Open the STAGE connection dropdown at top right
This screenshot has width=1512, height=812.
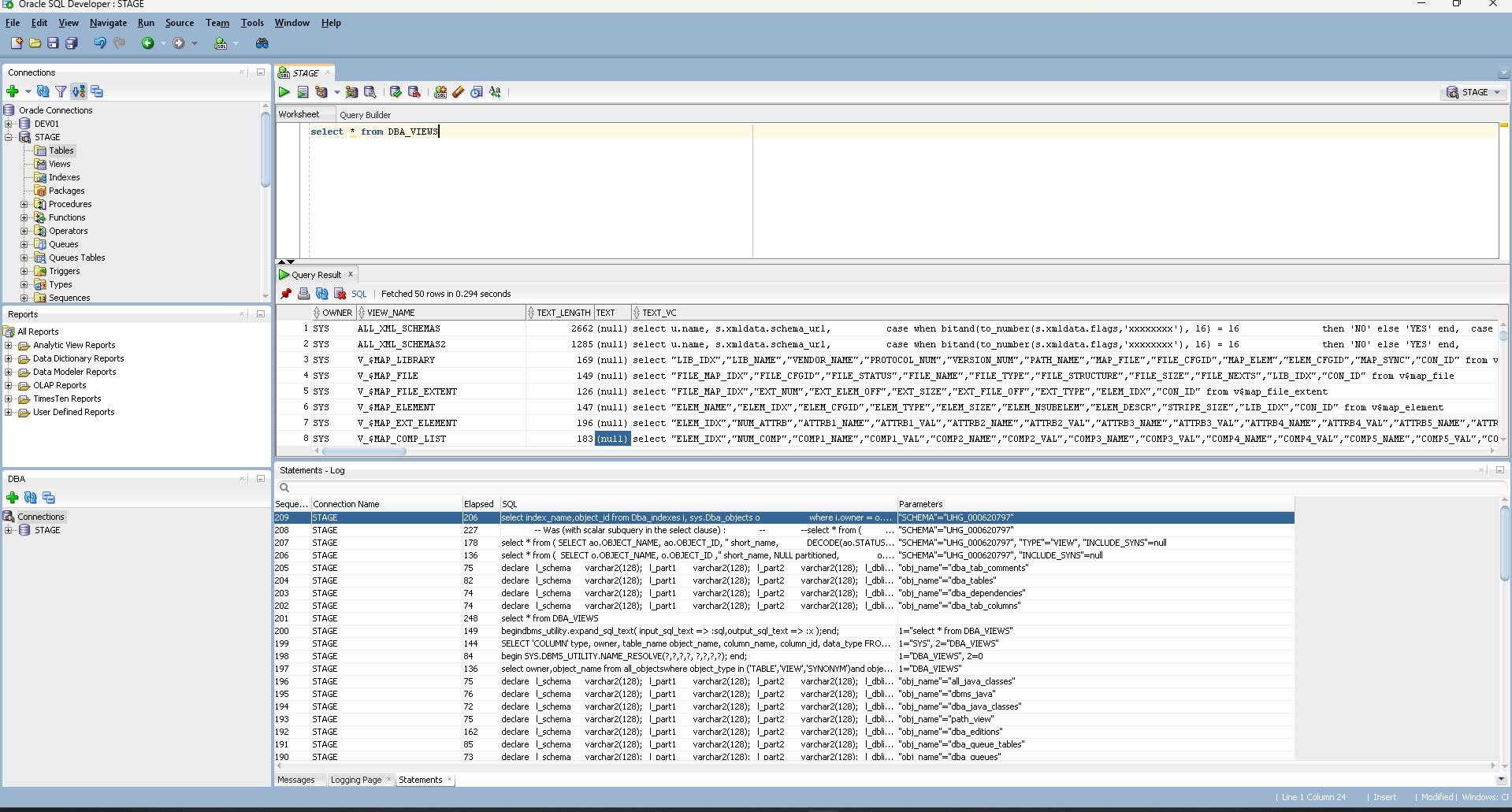point(1497,92)
